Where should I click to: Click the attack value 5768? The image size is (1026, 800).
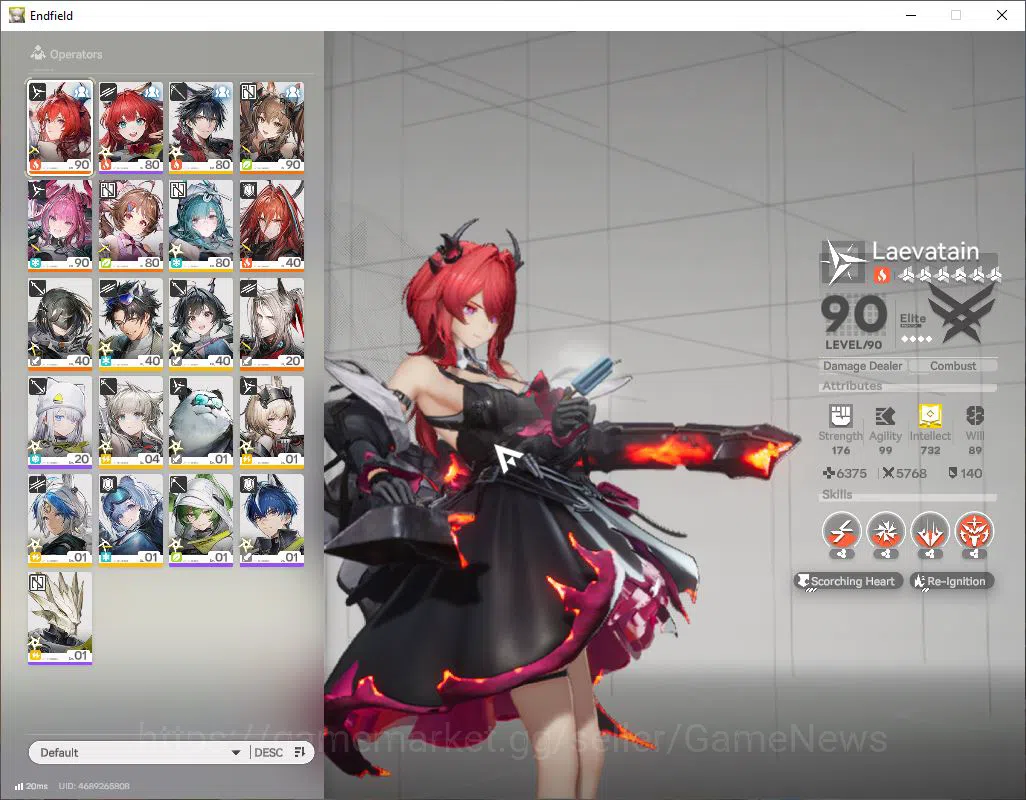[904, 473]
